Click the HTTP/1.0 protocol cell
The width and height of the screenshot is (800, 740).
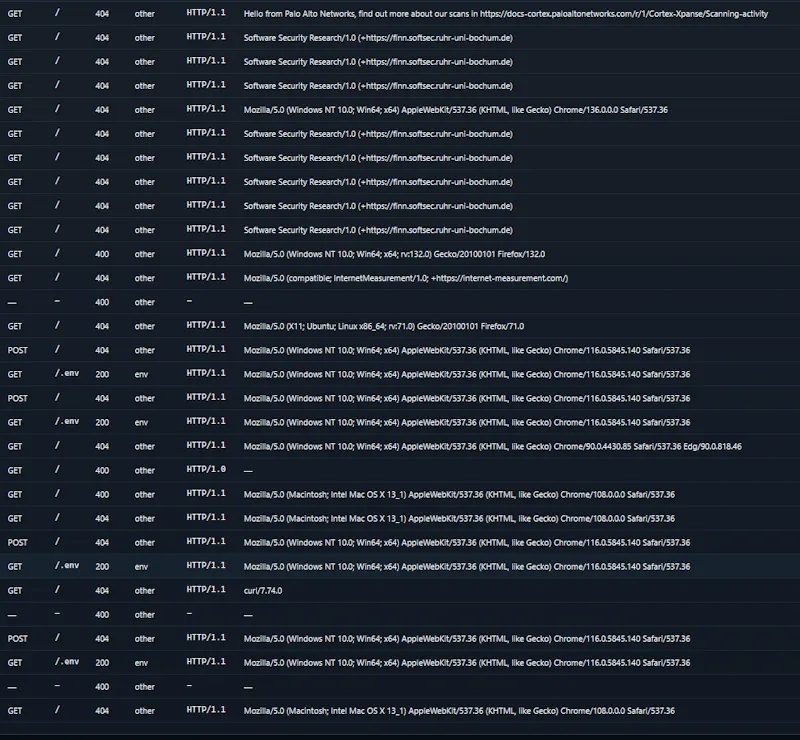click(x=206, y=470)
